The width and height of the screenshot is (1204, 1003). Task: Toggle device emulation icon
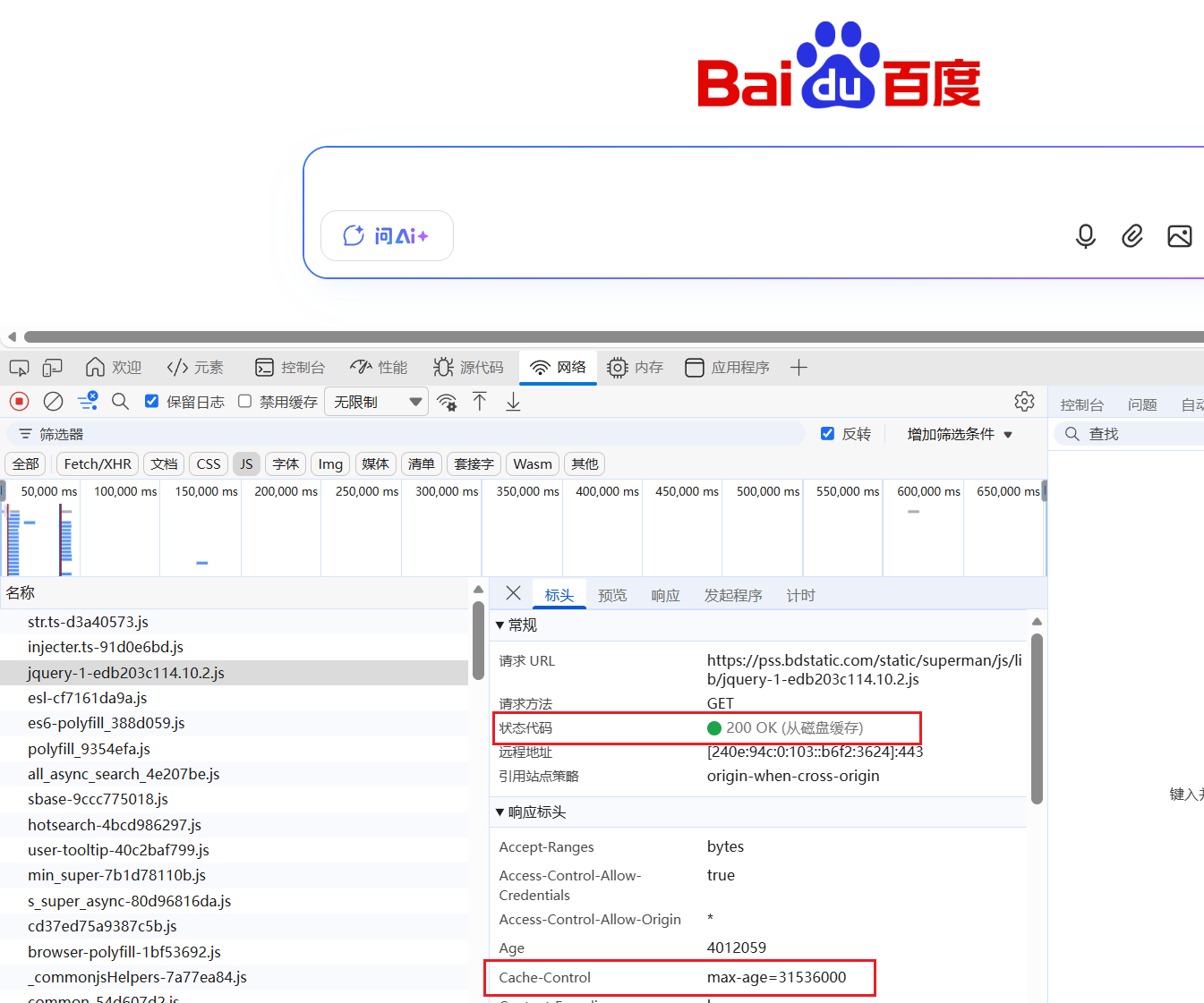point(53,368)
